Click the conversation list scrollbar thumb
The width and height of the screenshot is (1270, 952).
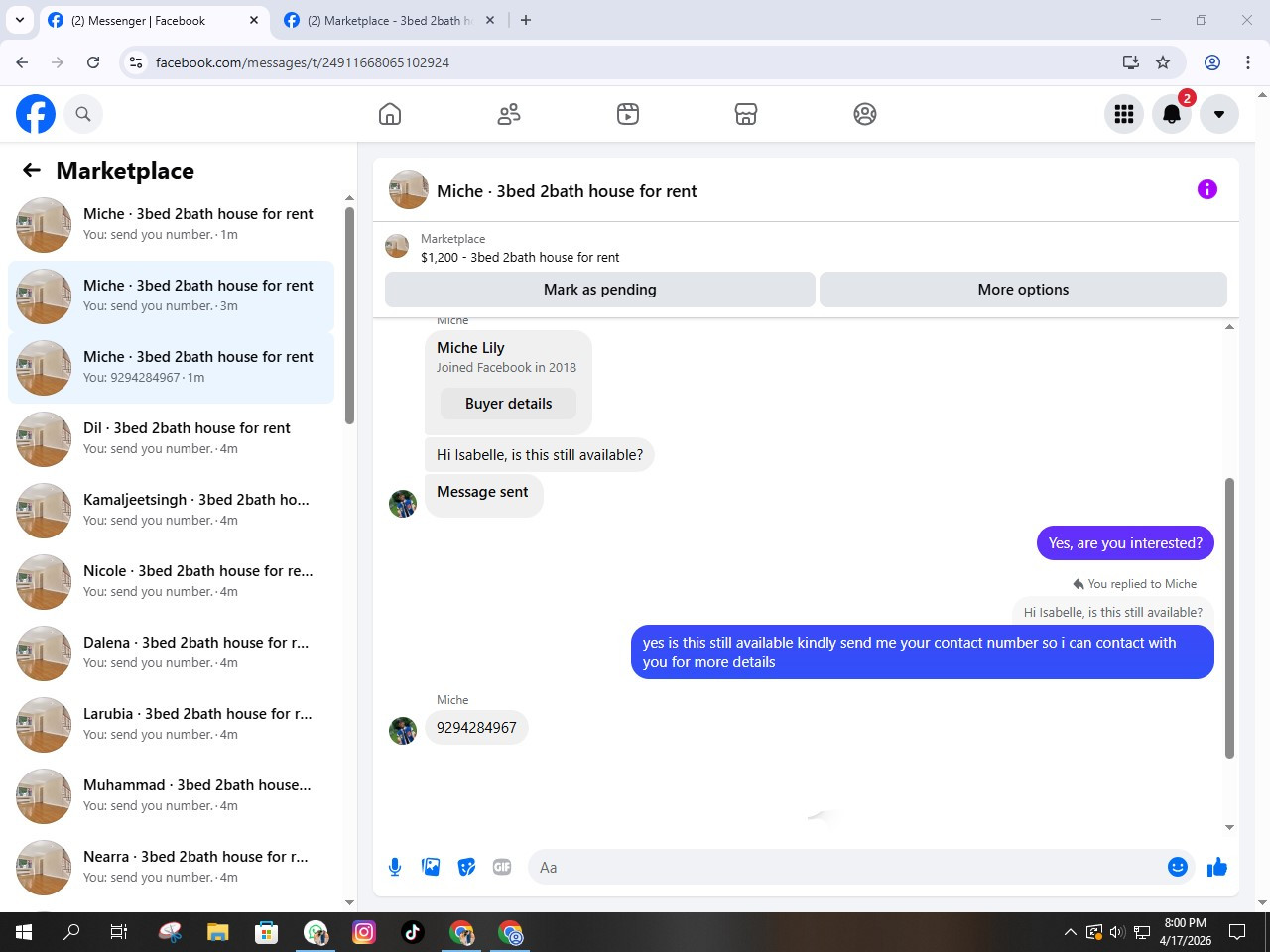[349, 315]
